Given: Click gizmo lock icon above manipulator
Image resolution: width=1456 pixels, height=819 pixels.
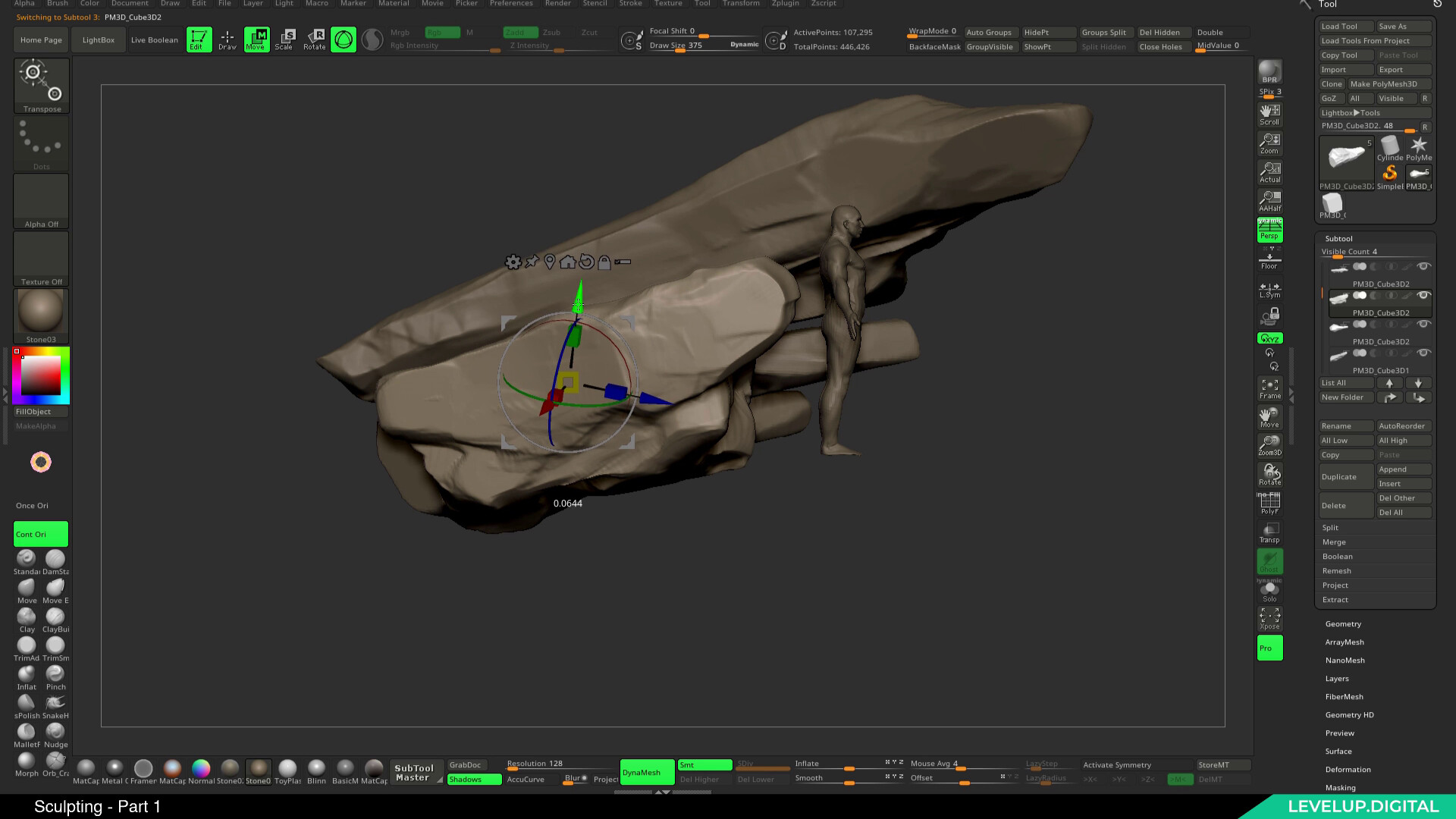Looking at the screenshot, I should pyautogui.click(x=604, y=262).
